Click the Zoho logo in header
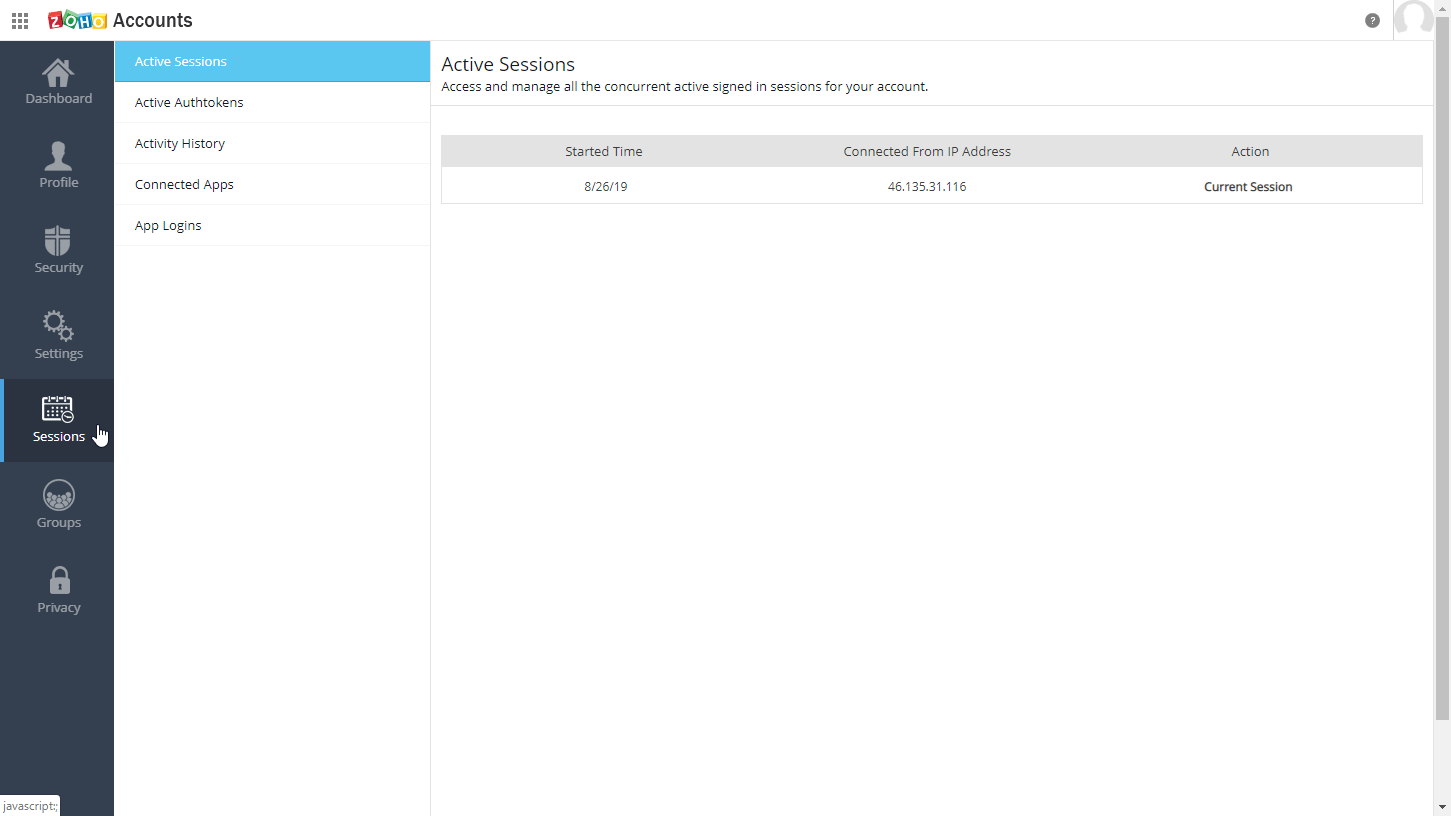Image resolution: width=1451 pixels, height=816 pixels. pos(77,20)
